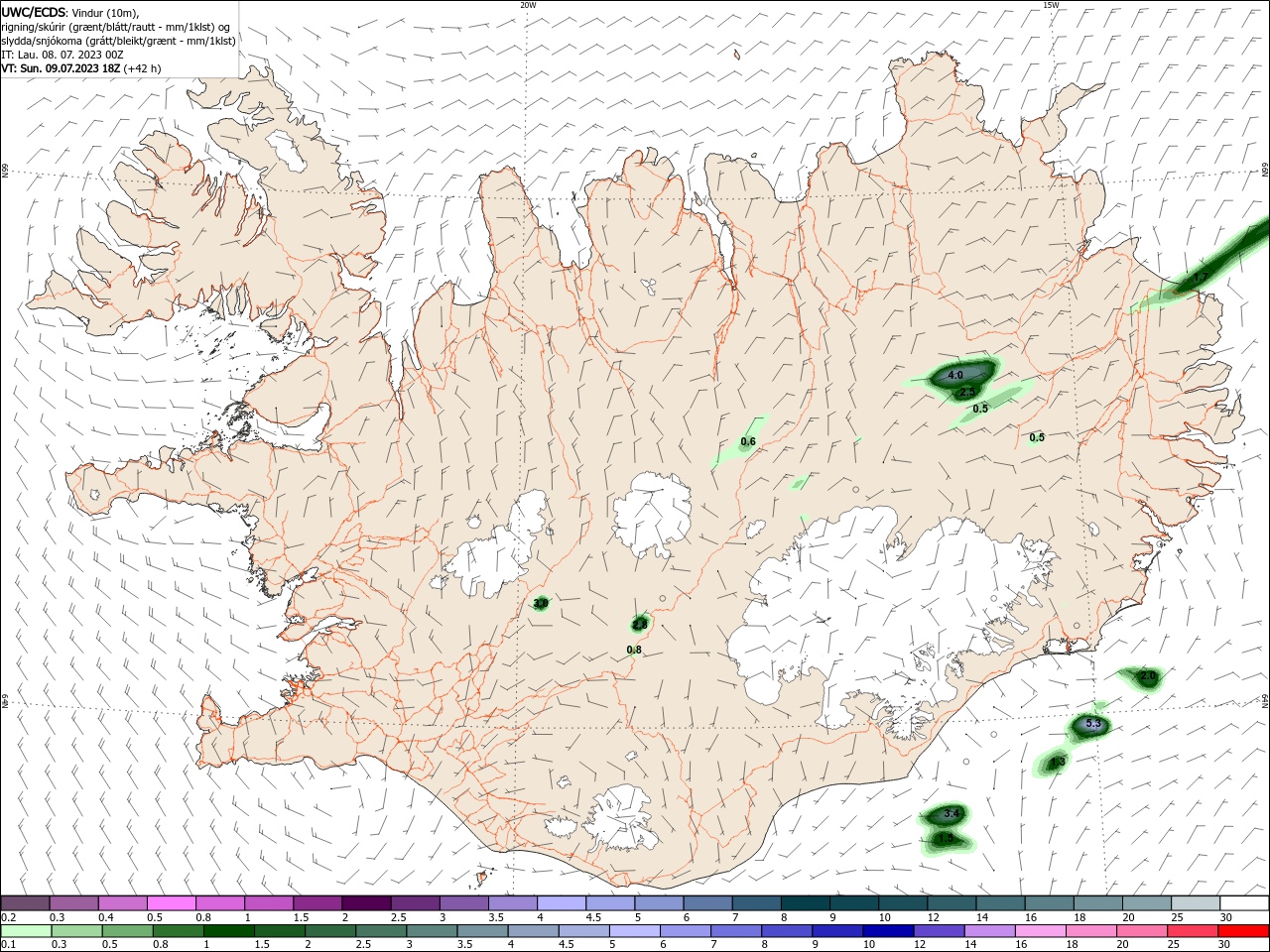Select the lilac 14 lower scale swatch
The width and height of the screenshot is (1270, 952).
click(989, 931)
